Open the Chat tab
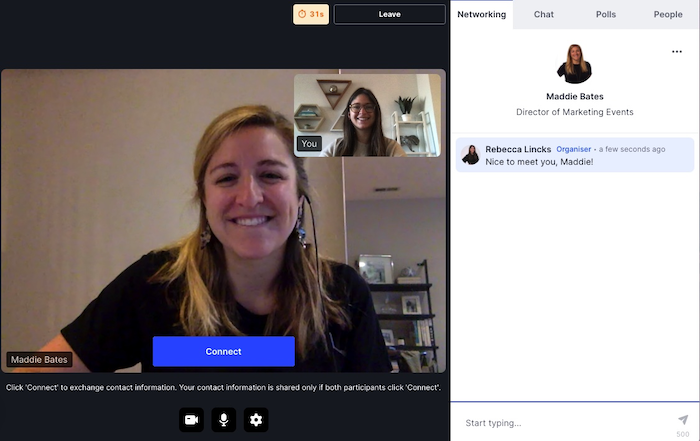 pos(544,14)
